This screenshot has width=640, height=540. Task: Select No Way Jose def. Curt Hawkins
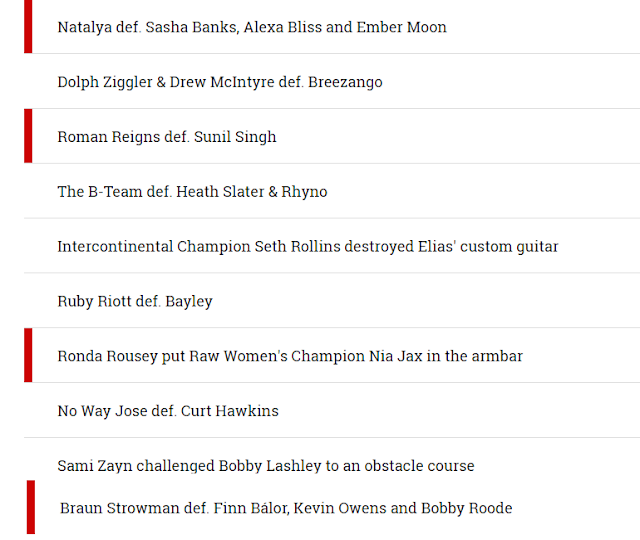(168, 411)
